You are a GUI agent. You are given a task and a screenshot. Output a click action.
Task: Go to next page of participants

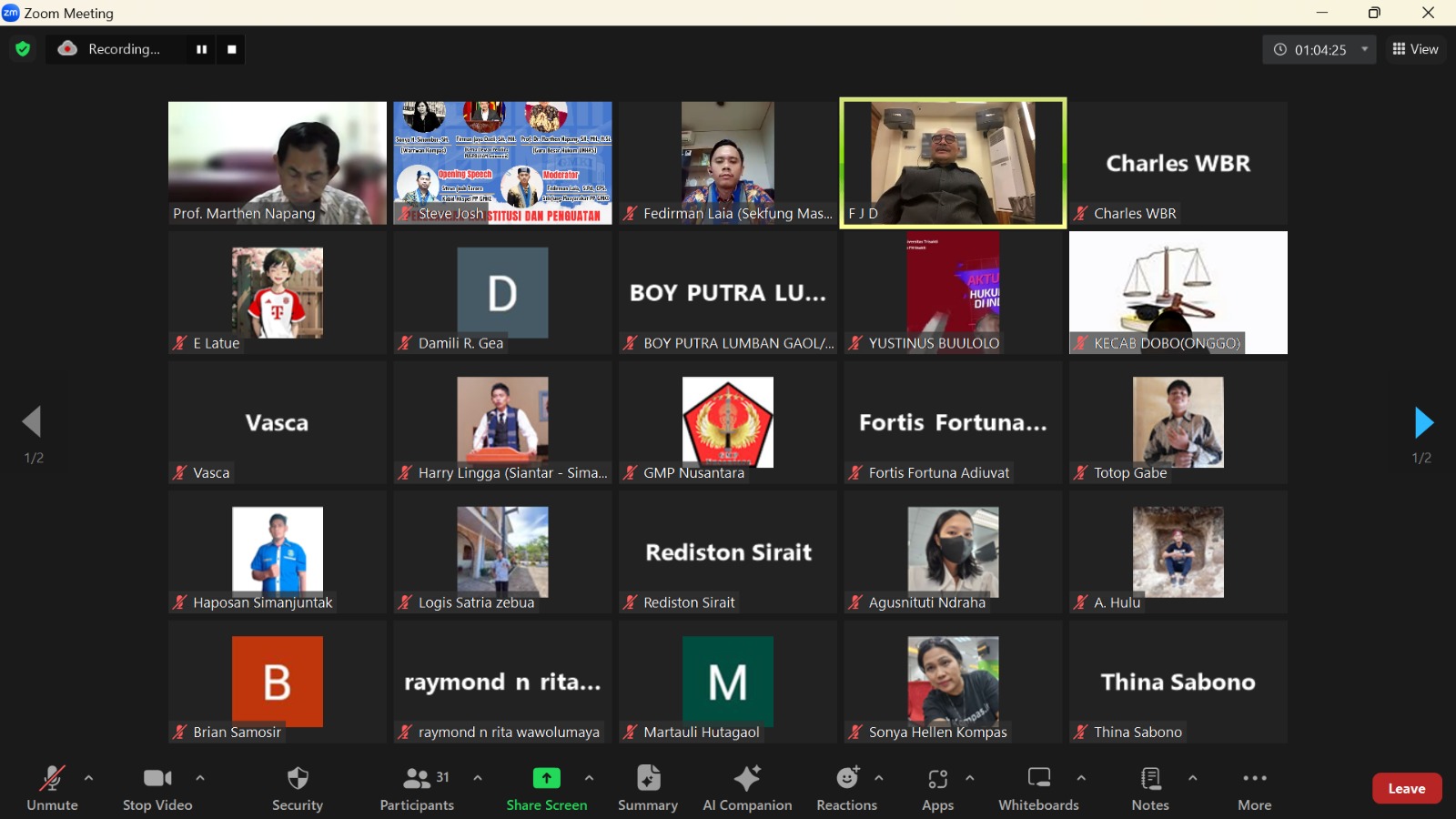click(1423, 423)
